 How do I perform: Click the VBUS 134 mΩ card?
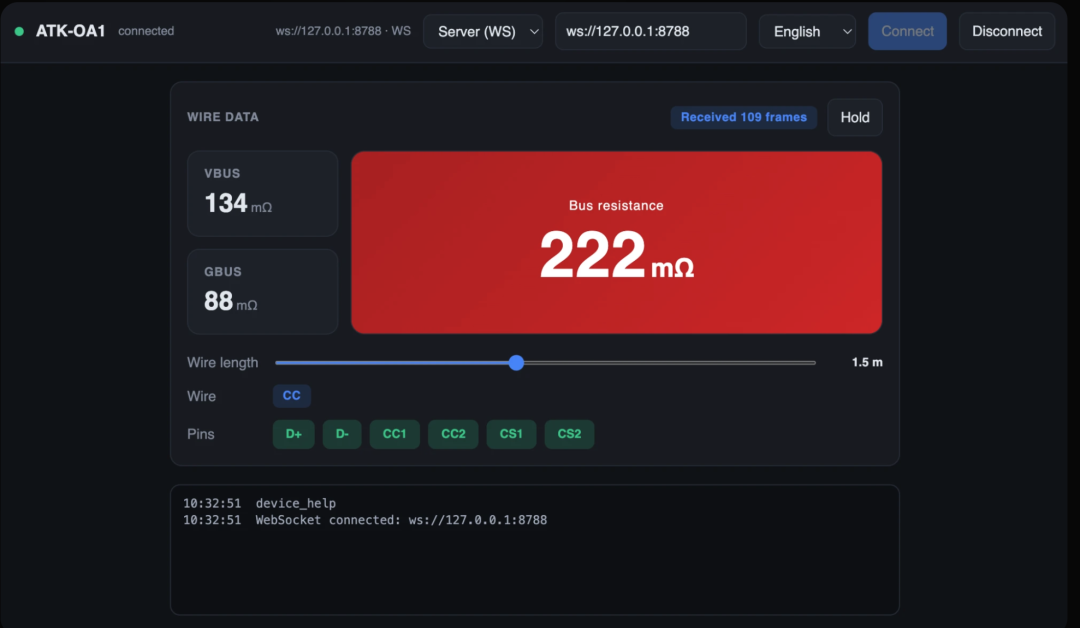pyautogui.click(x=262, y=193)
